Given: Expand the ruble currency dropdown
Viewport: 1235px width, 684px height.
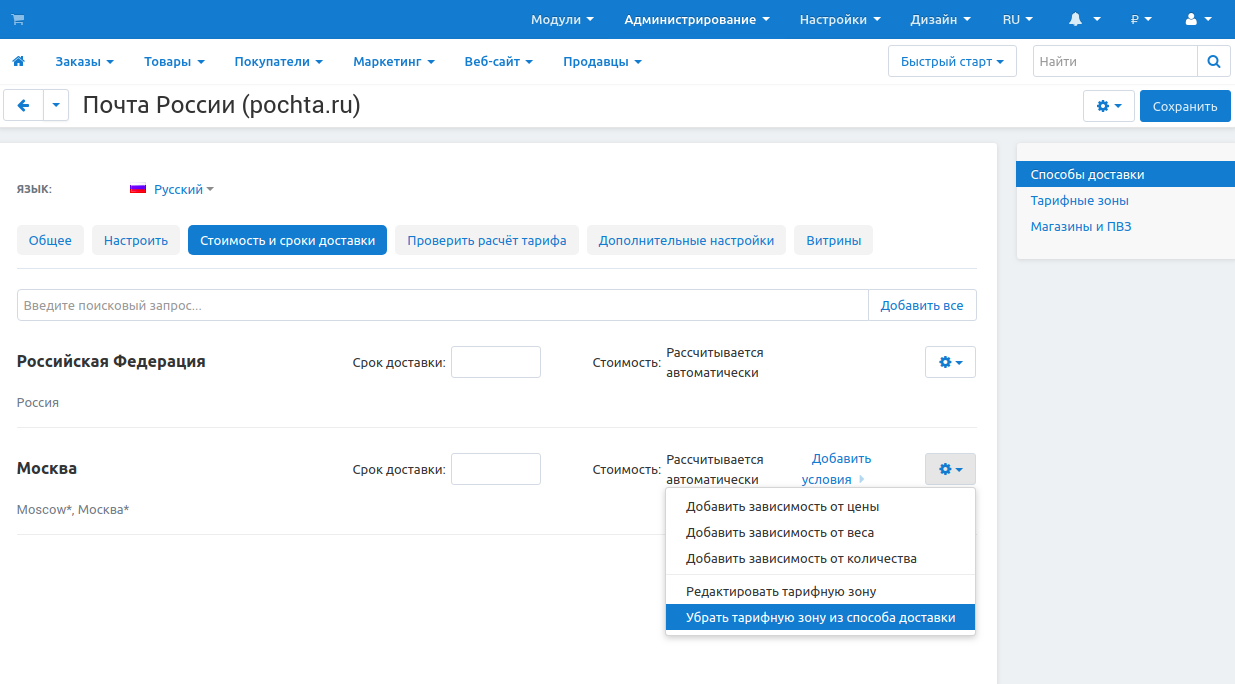Looking at the screenshot, I should pos(1141,19).
